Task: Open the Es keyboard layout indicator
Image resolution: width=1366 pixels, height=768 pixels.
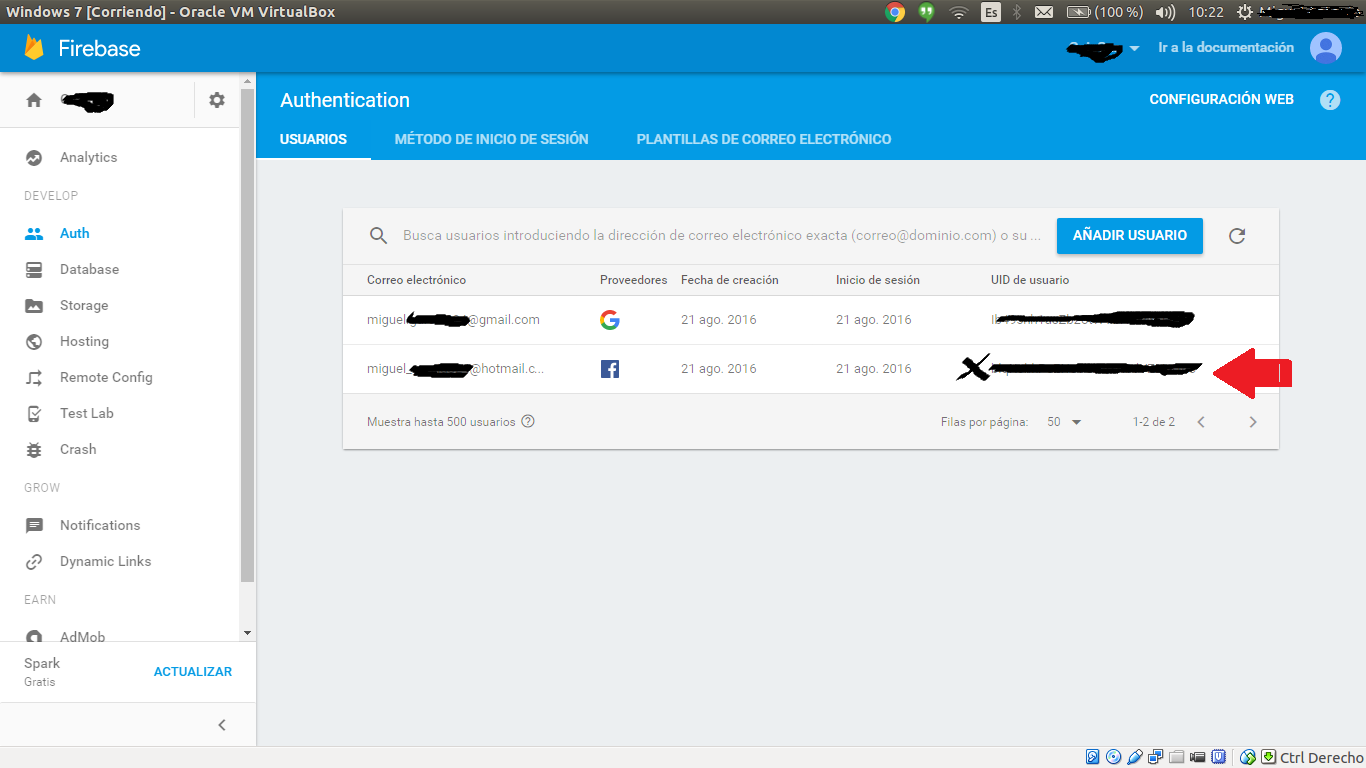Action: click(x=991, y=12)
